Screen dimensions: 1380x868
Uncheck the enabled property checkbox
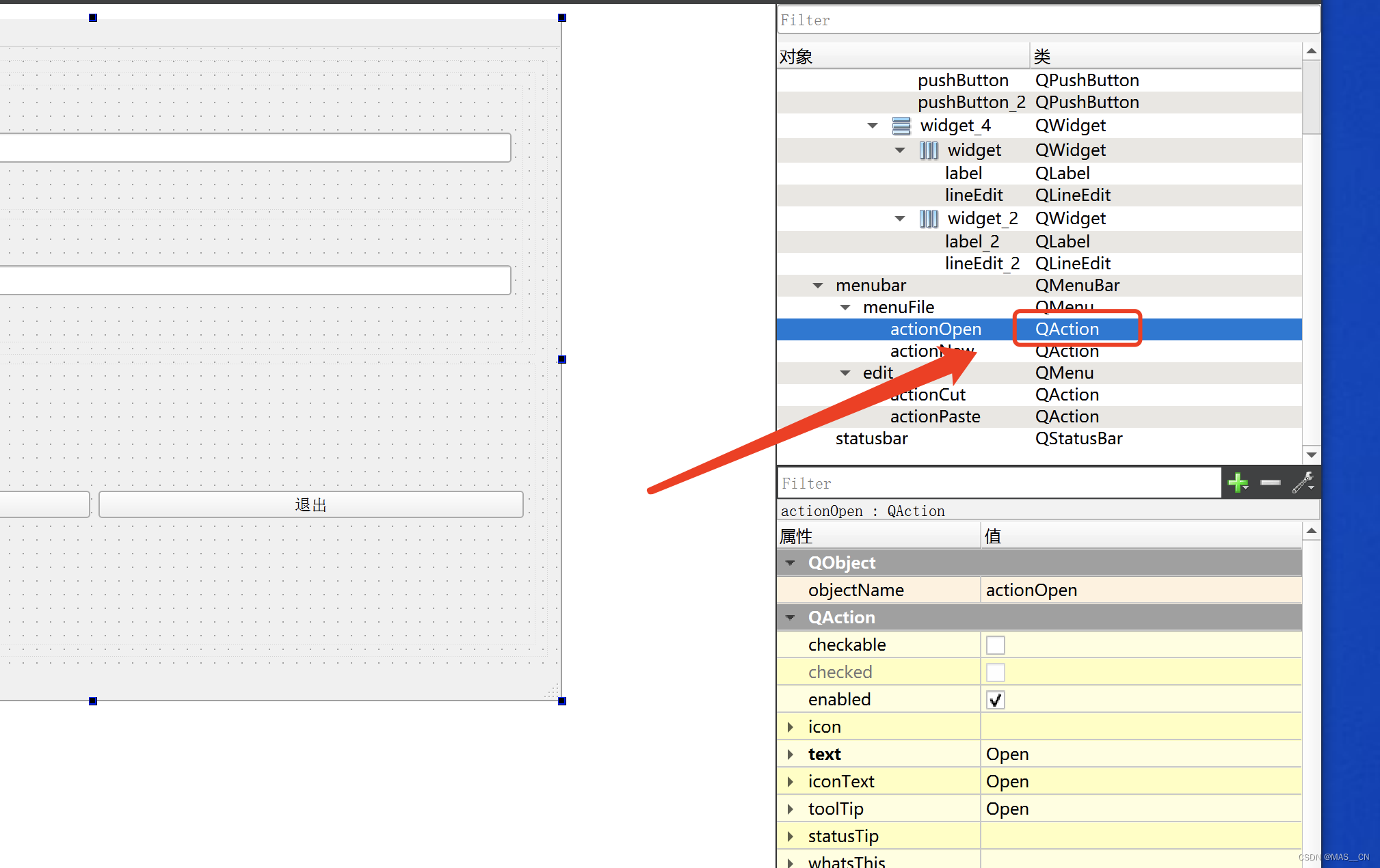coord(995,700)
